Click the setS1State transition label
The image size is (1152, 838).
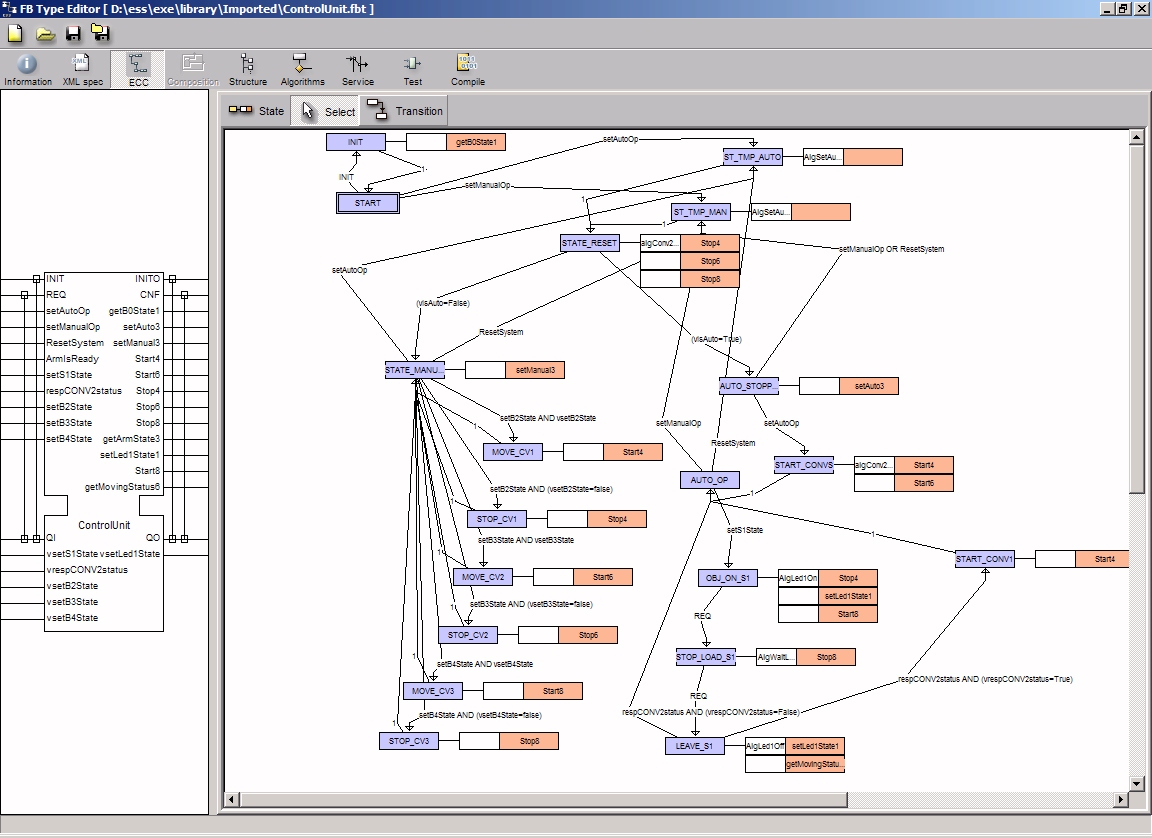tap(745, 530)
